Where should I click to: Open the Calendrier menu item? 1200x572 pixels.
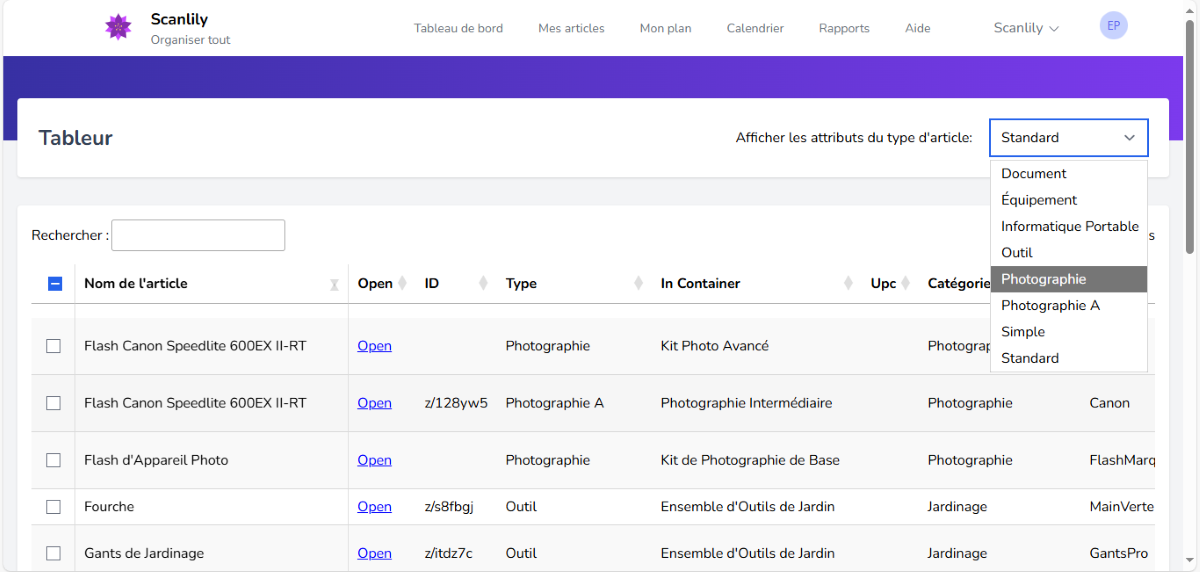[x=755, y=28]
